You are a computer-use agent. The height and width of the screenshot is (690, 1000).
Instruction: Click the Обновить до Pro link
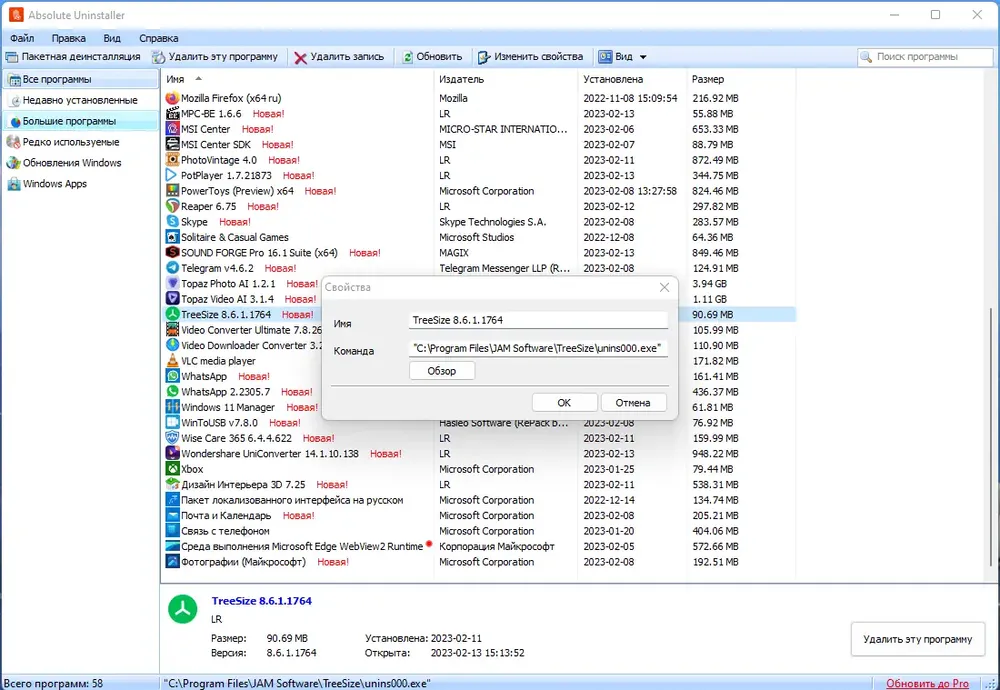pos(927,683)
